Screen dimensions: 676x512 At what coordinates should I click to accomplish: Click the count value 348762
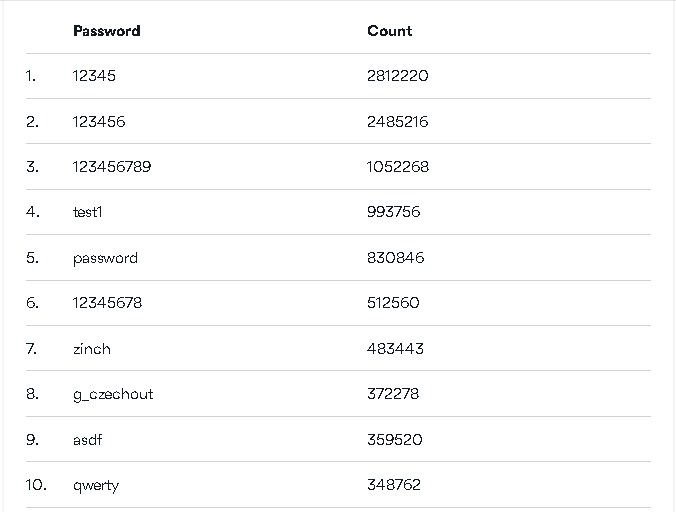click(394, 485)
